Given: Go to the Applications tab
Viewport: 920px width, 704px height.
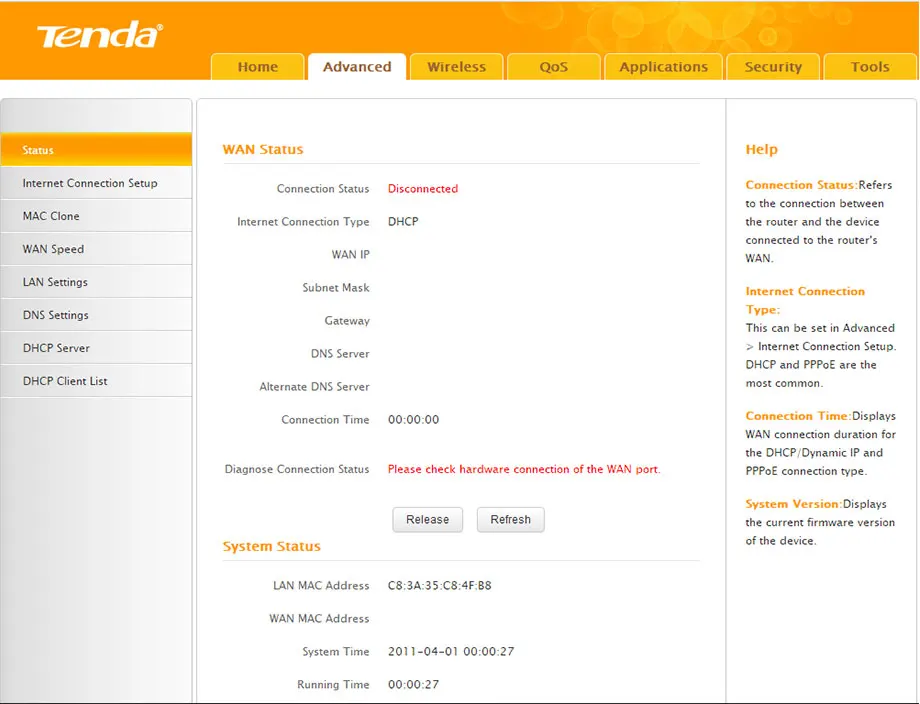Looking at the screenshot, I should (x=664, y=67).
